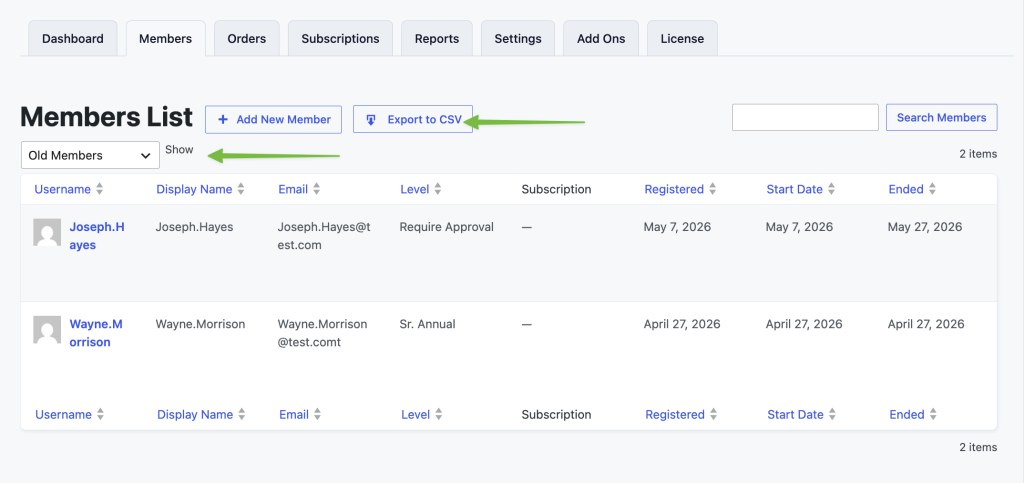Open the License tab
The width and height of the screenshot is (1024, 483).
click(682, 39)
